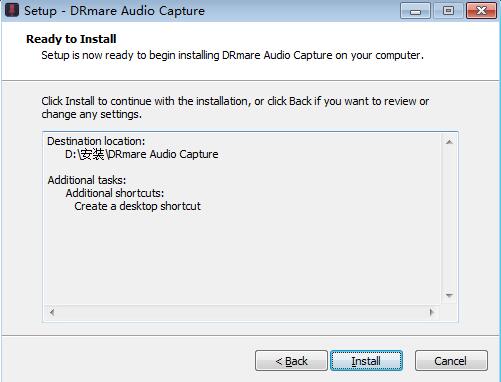The height and width of the screenshot is (382, 501).
Task: Click the 'Additional shortcuts:' line
Action: point(115,193)
